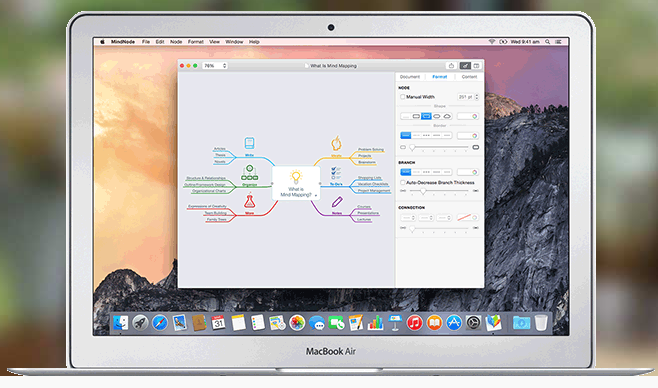Image resolution: width=658 pixels, height=388 pixels.
Task: Click the node width value field
Action: coord(465,97)
